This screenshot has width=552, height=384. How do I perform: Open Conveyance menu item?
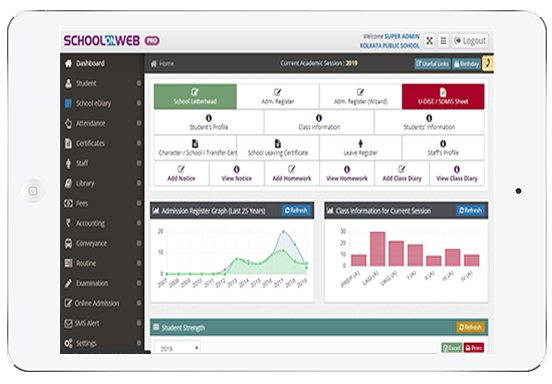tap(102, 243)
